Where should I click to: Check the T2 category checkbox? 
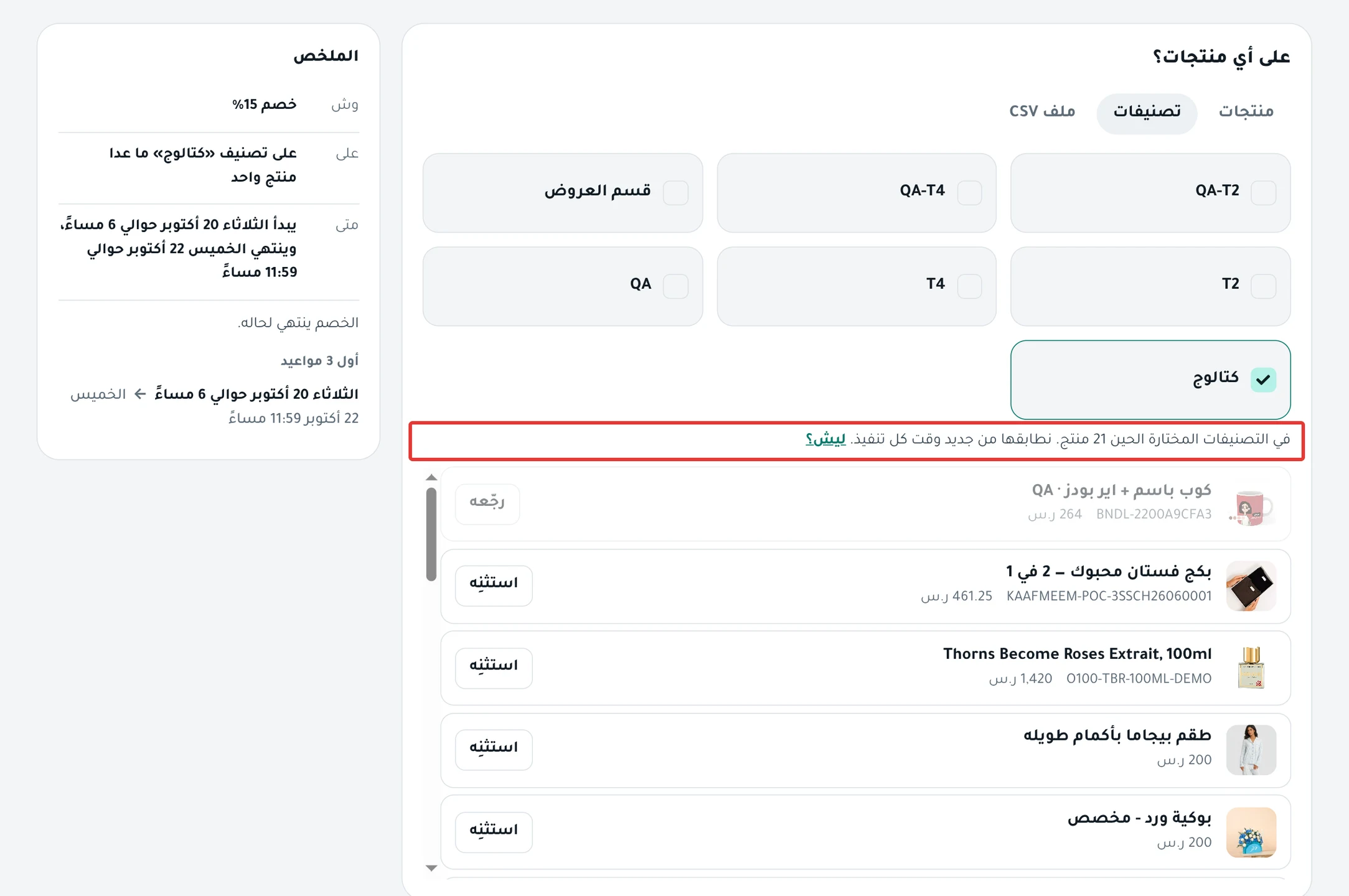click(x=1263, y=286)
